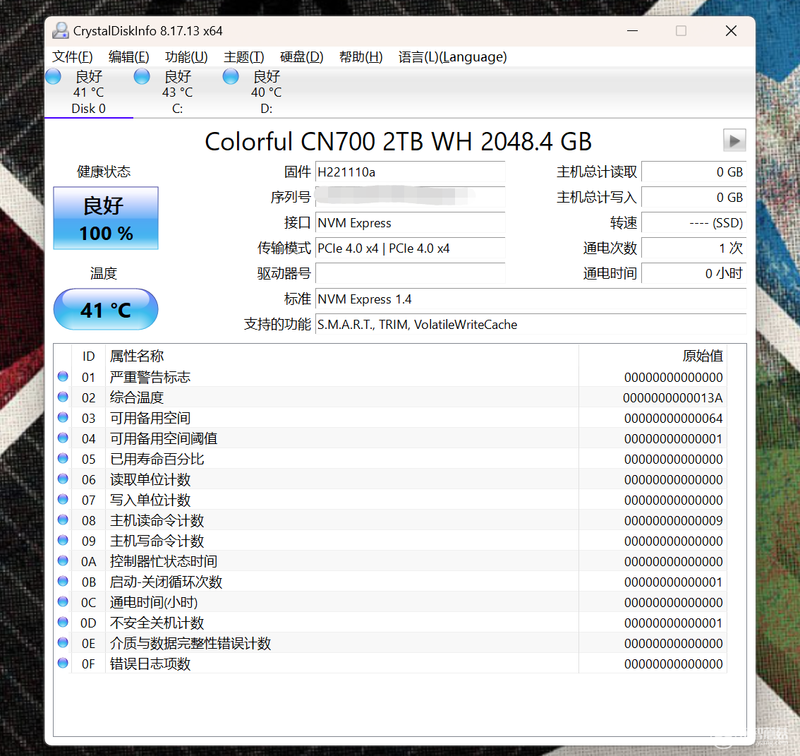Click the 主机总计写入 value 0 GB
This screenshot has width=800, height=756.
(694, 197)
